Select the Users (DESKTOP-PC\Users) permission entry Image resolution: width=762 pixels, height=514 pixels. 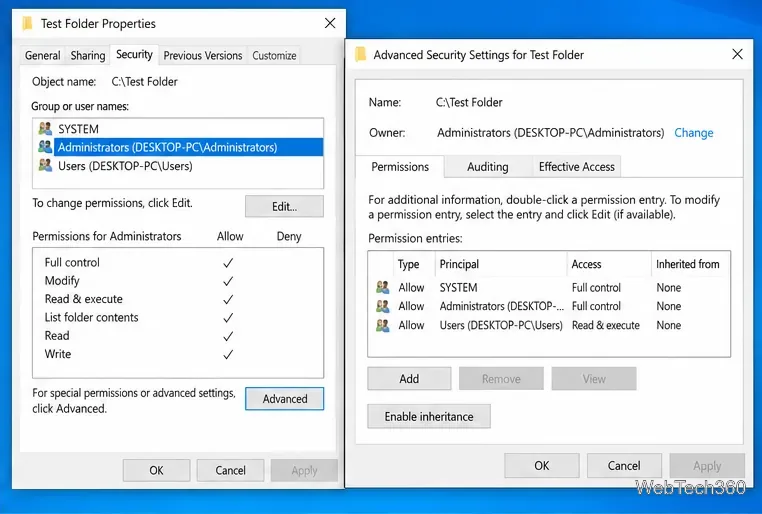click(x=549, y=325)
